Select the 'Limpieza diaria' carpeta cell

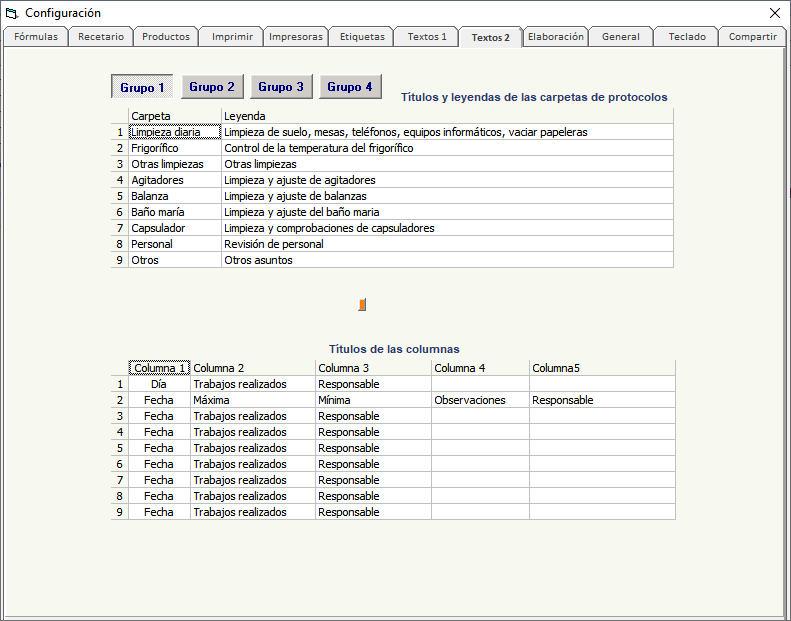(x=175, y=132)
